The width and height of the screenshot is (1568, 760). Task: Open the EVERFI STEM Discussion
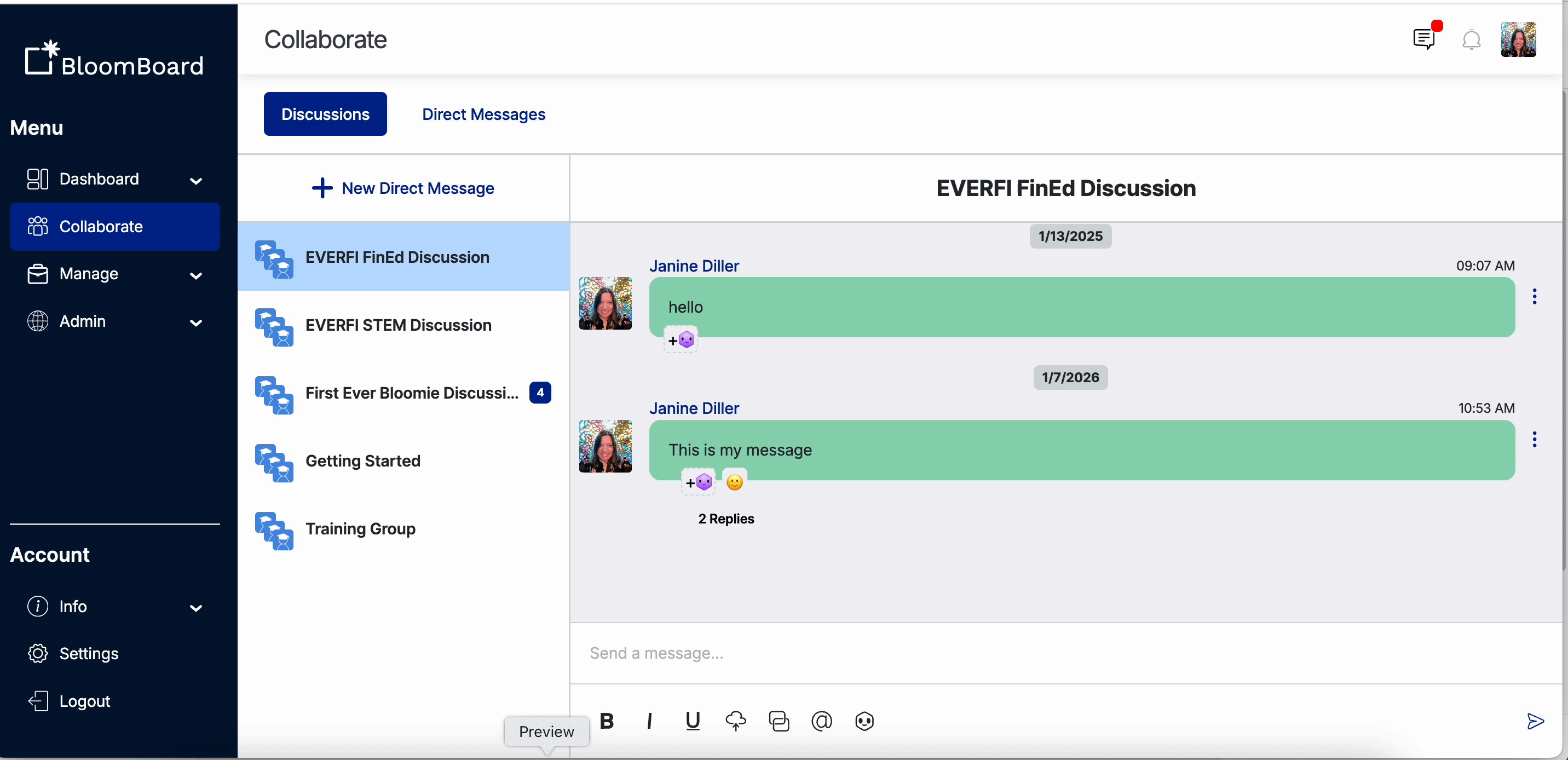(403, 325)
